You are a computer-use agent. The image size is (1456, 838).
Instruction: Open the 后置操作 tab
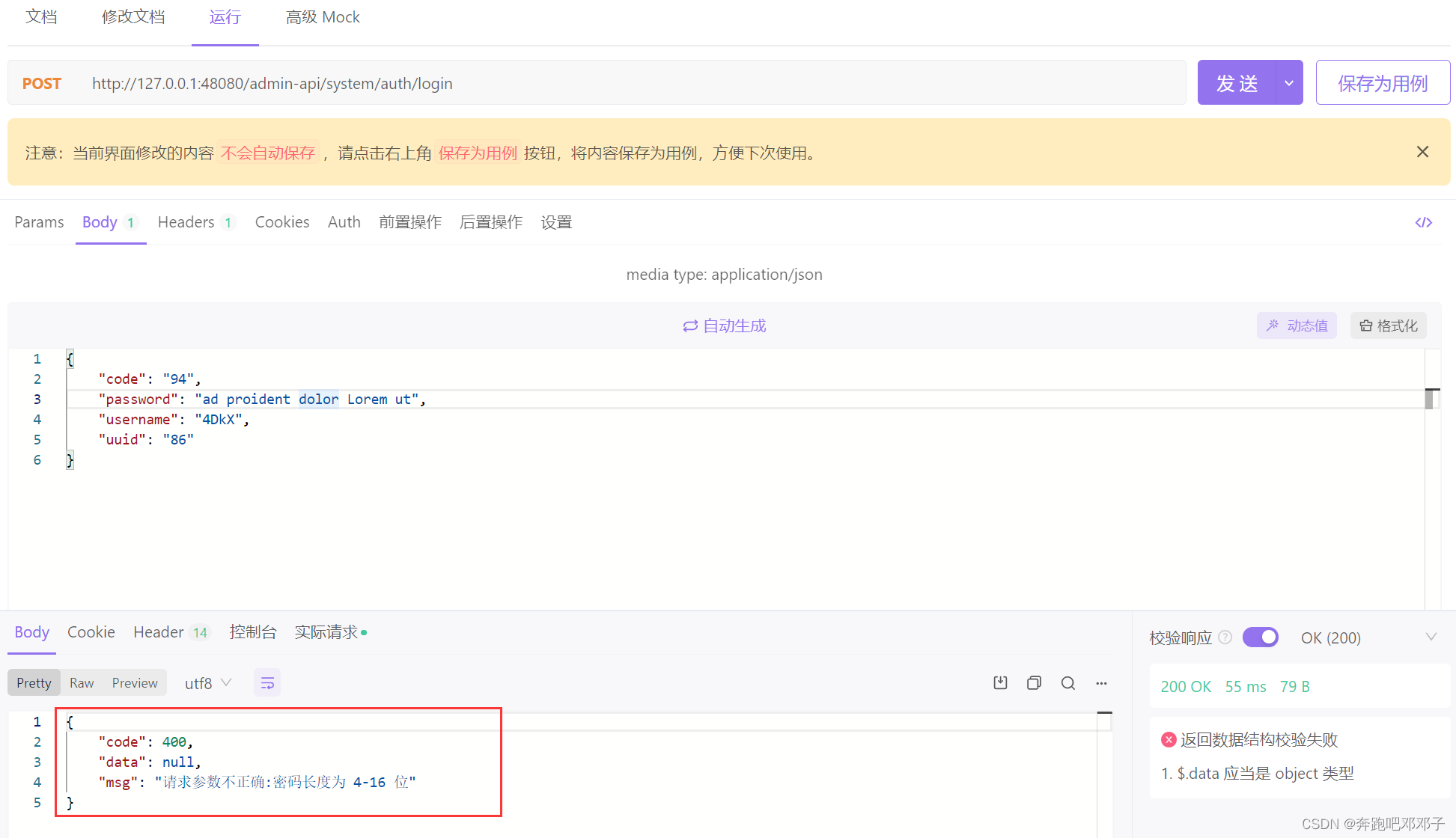click(491, 222)
